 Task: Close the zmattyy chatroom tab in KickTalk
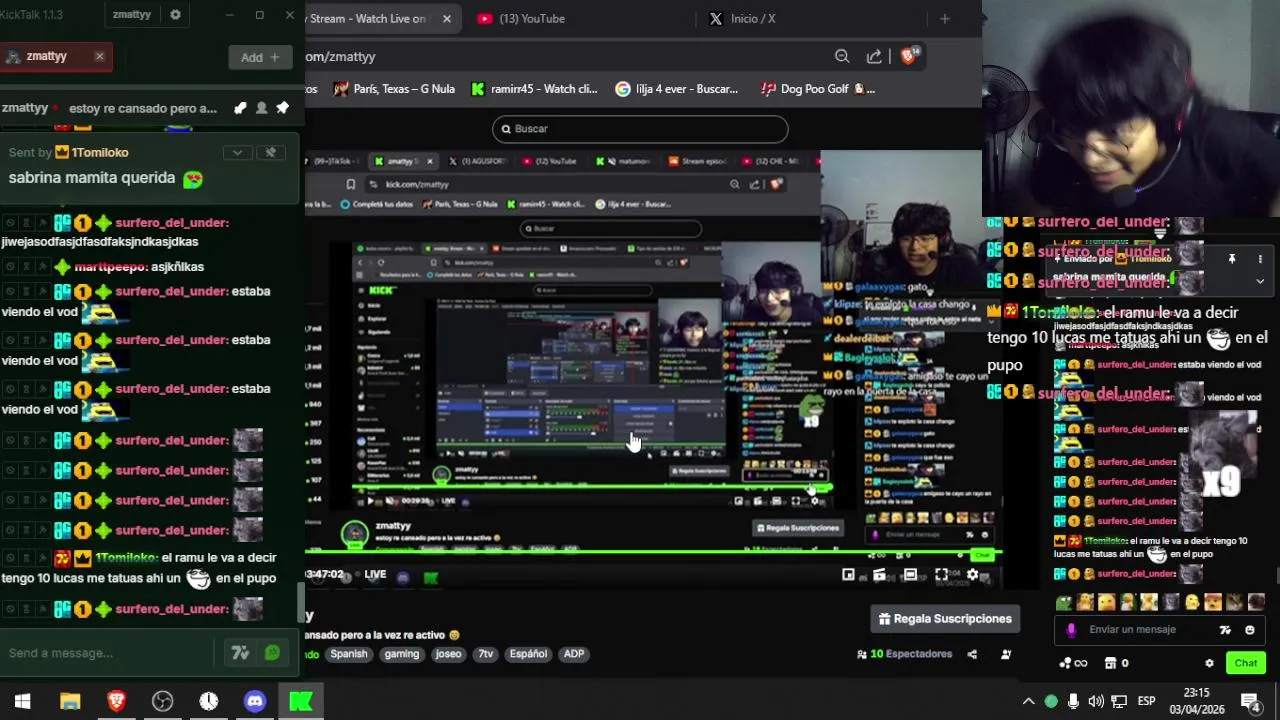pos(99,56)
